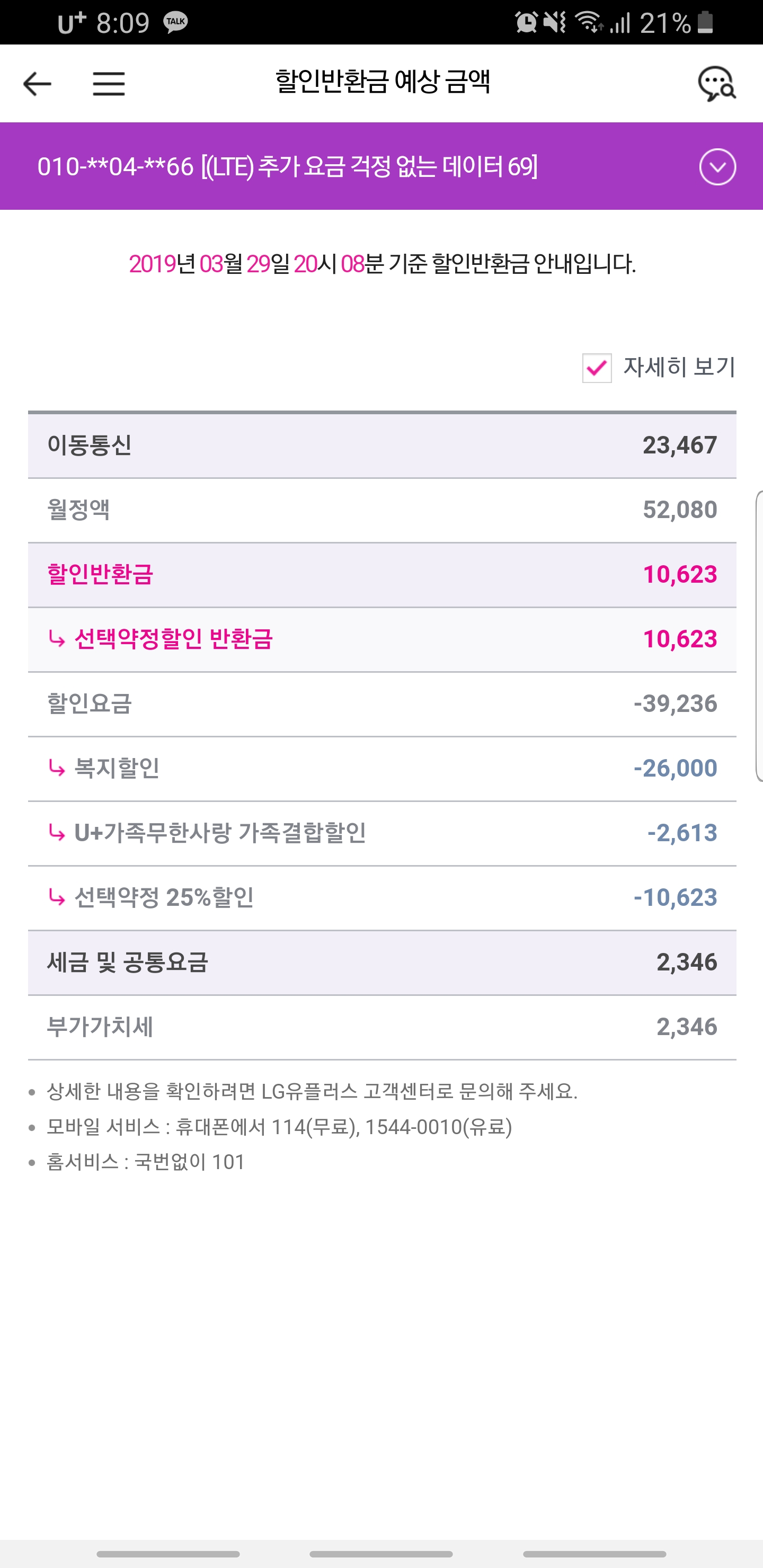Screen dimensions: 763x1568
Task: Tap the 010-**04-**66 plan banner
Action: click(x=287, y=167)
